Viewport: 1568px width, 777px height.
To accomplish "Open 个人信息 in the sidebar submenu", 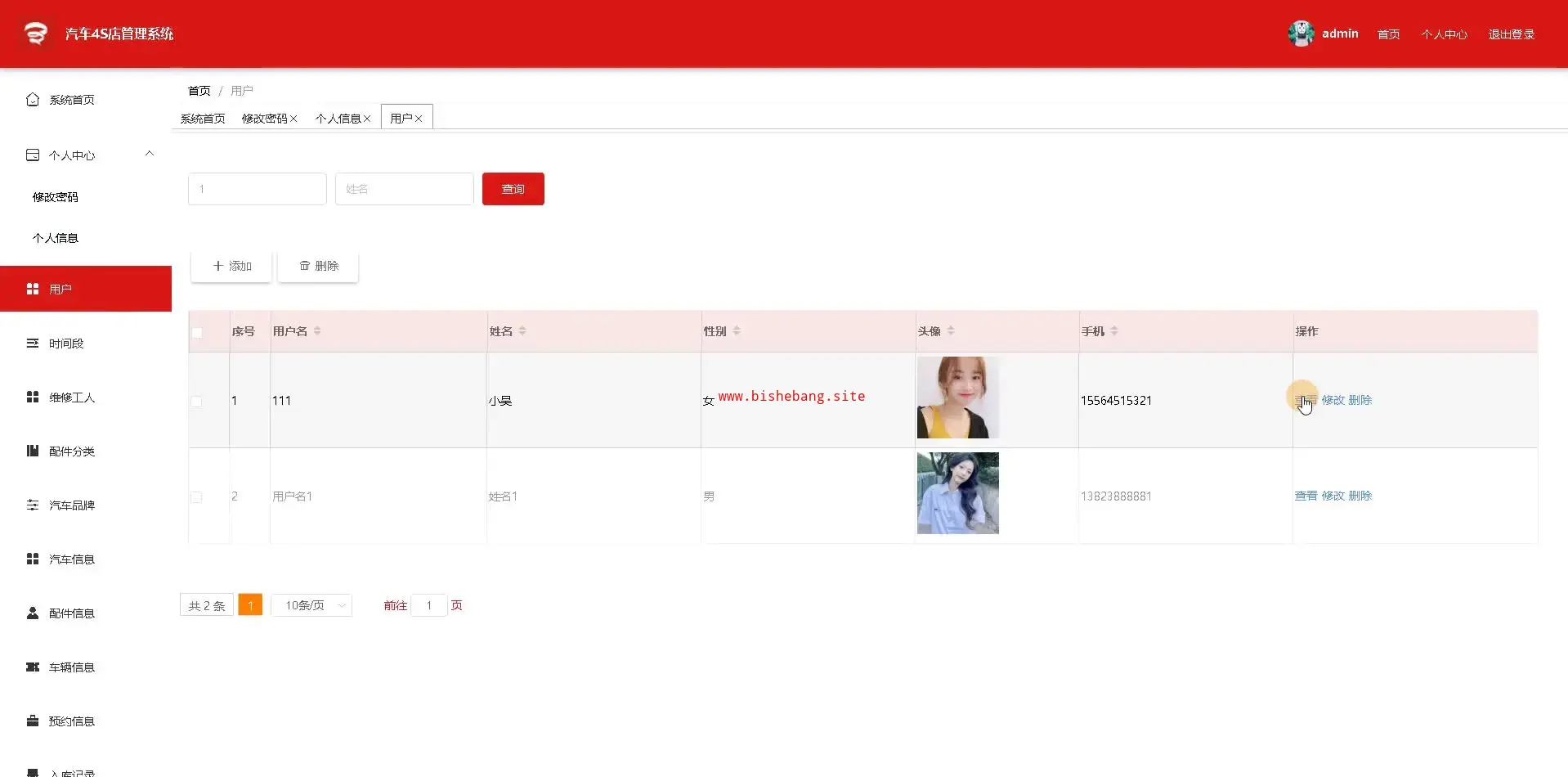I will click(56, 238).
